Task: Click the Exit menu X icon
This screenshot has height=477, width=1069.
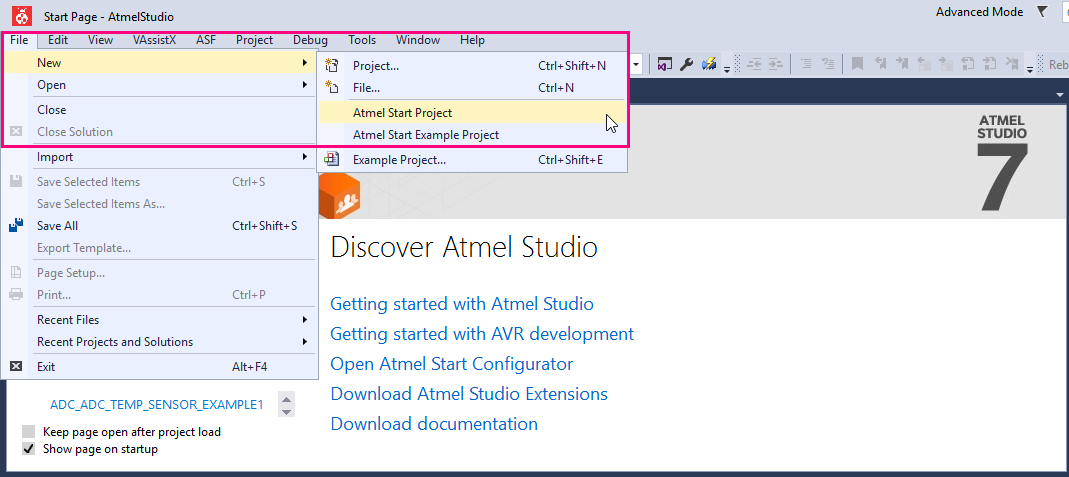Action: (x=16, y=367)
